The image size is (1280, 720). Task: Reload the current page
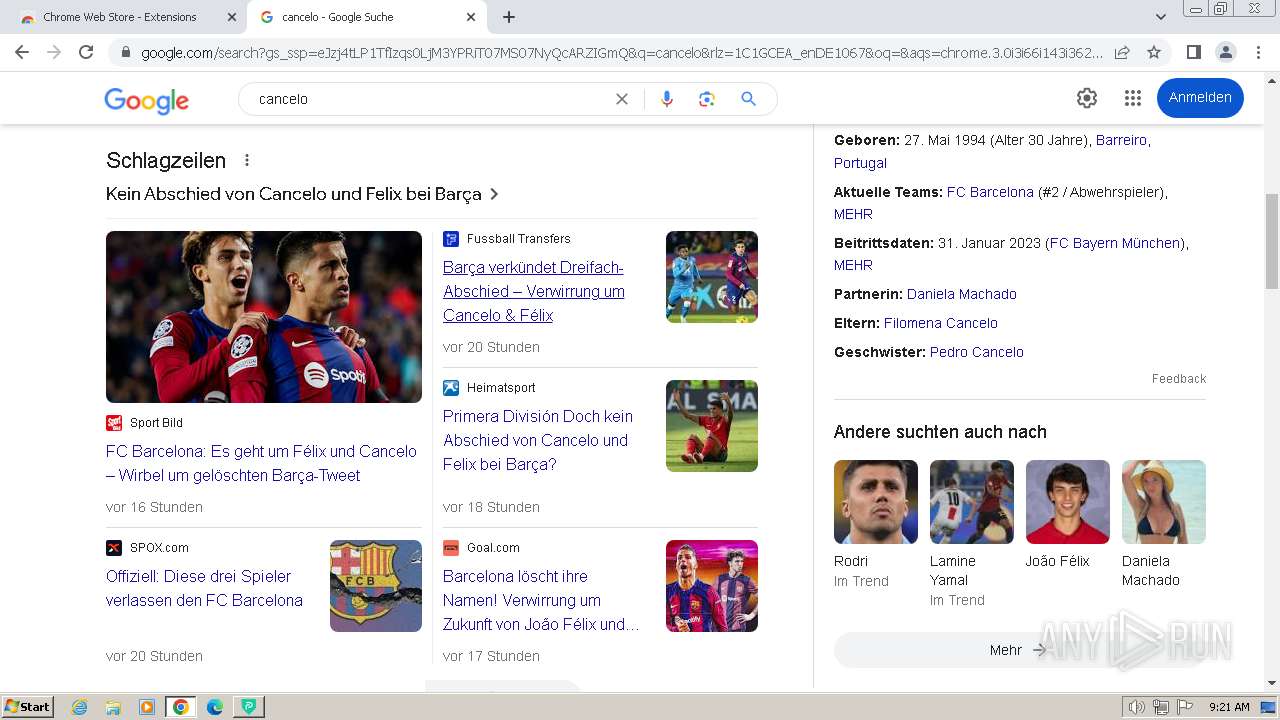click(x=86, y=52)
